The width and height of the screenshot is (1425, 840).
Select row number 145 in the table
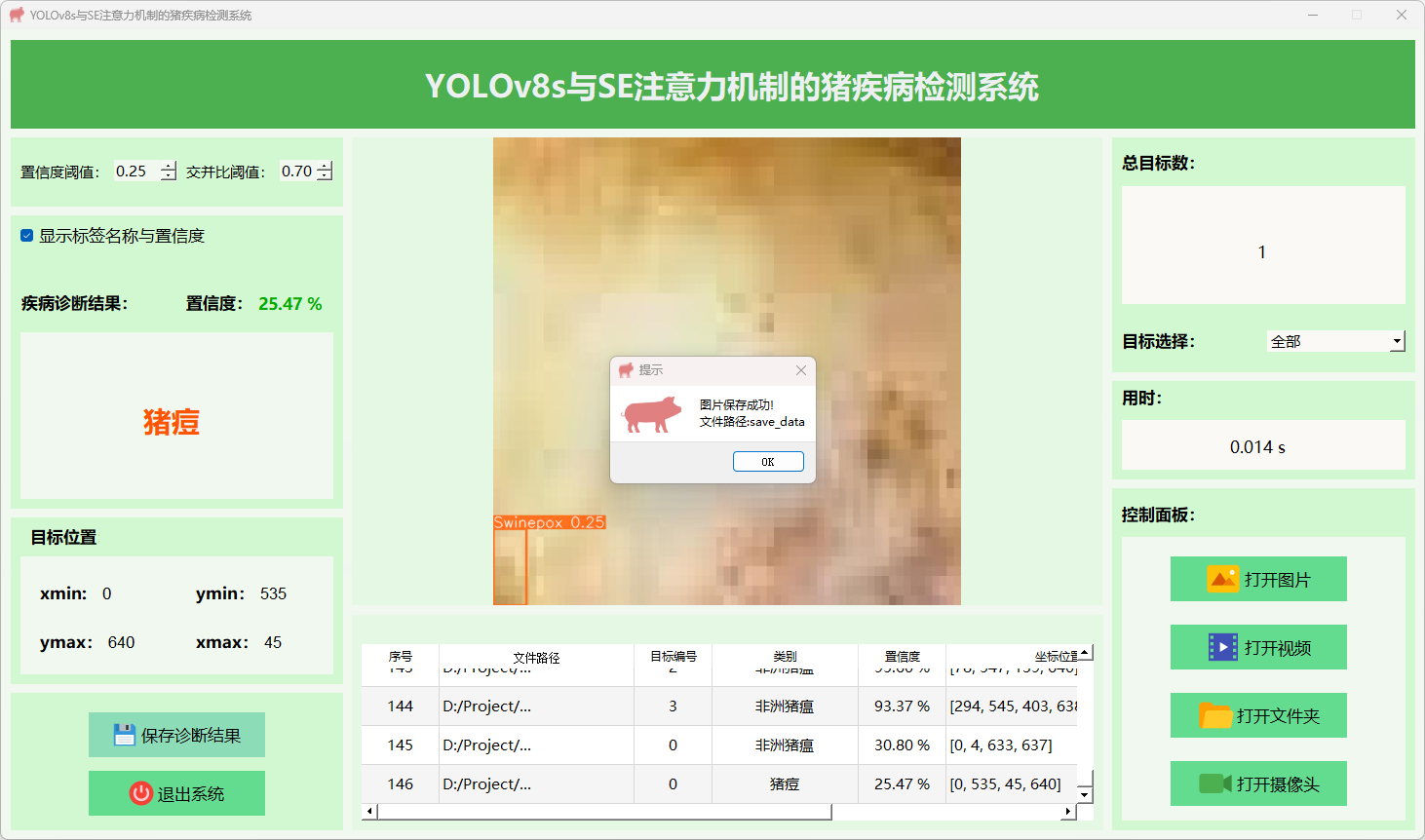coord(400,745)
